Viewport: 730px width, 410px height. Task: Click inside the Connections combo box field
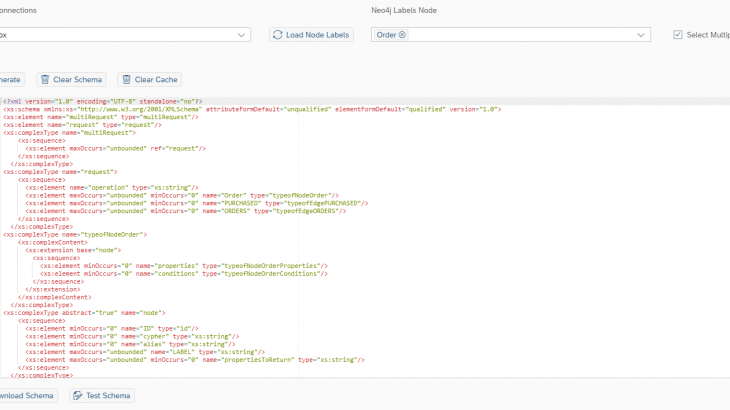(125, 35)
